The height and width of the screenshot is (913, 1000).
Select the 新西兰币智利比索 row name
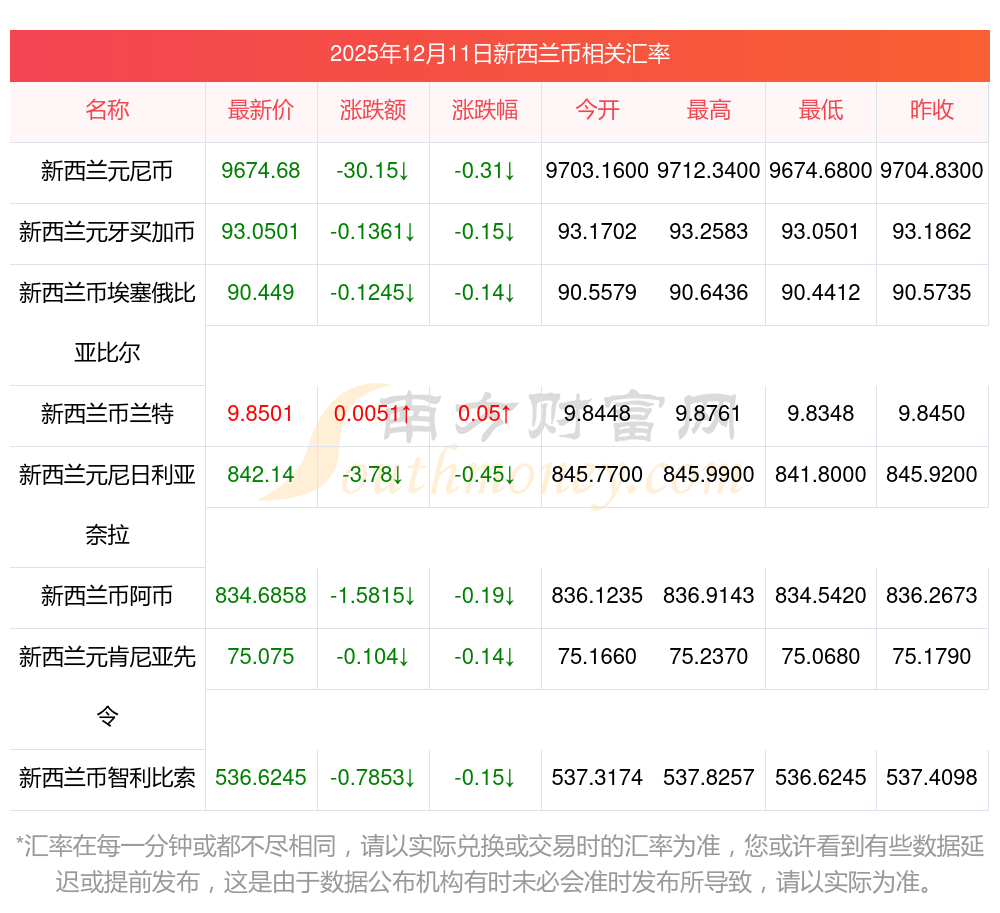click(x=107, y=778)
